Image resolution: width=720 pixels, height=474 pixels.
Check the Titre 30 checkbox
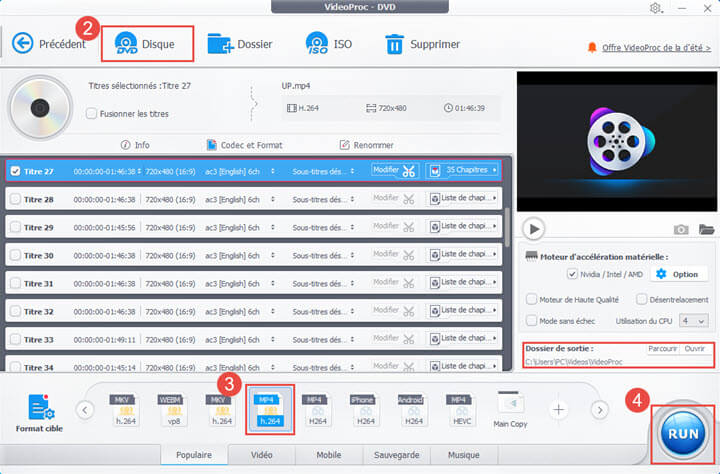click(x=16, y=255)
